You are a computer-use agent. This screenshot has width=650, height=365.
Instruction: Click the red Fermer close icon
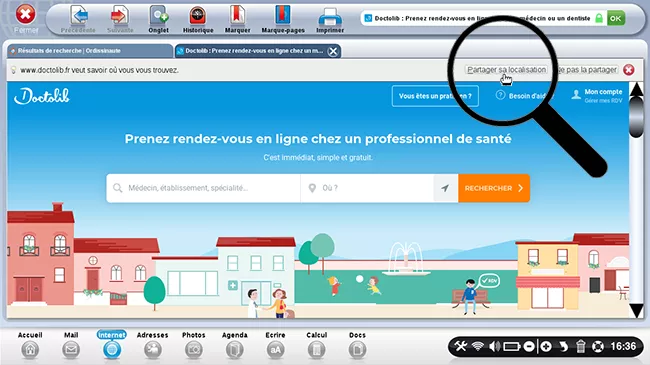coord(26,15)
